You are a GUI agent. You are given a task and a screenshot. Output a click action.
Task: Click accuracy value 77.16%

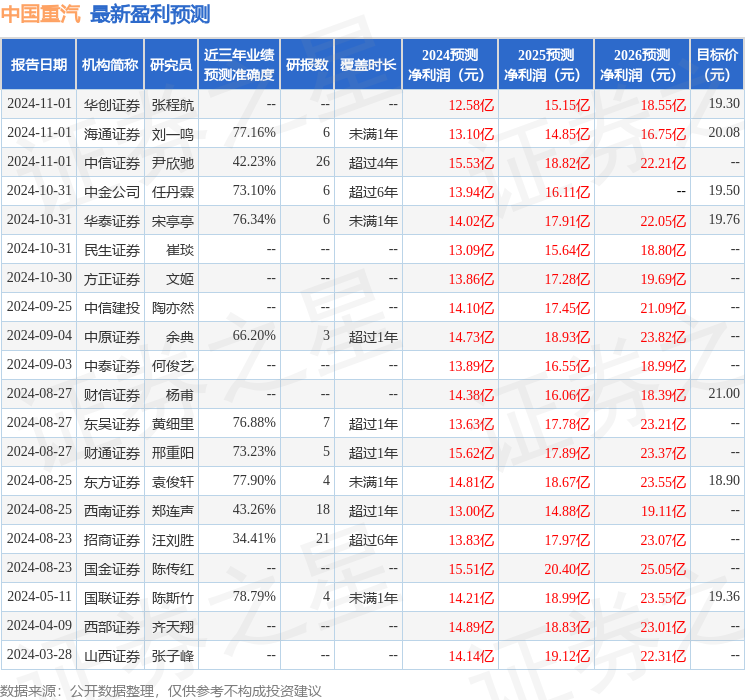(x=254, y=133)
